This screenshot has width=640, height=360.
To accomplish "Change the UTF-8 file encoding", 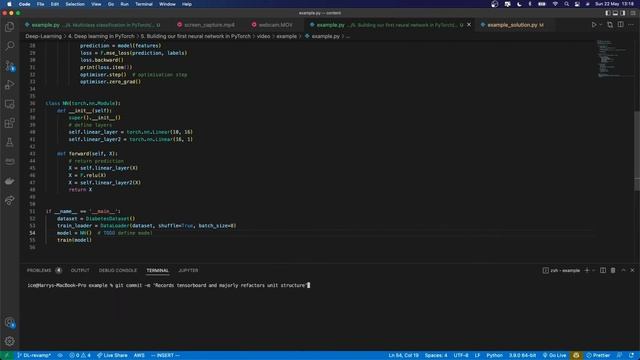I will [x=461, y=356].
